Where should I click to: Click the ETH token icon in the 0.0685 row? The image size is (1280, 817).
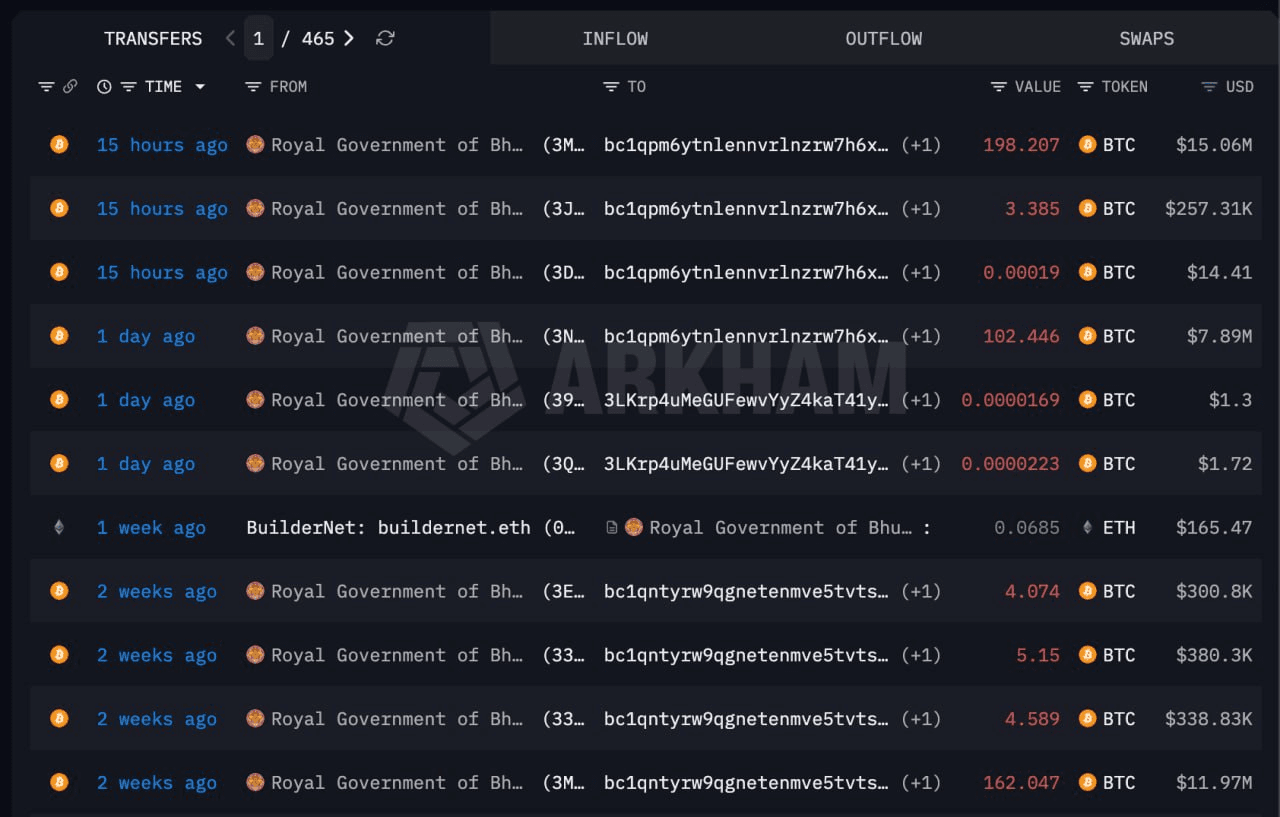1088,528
